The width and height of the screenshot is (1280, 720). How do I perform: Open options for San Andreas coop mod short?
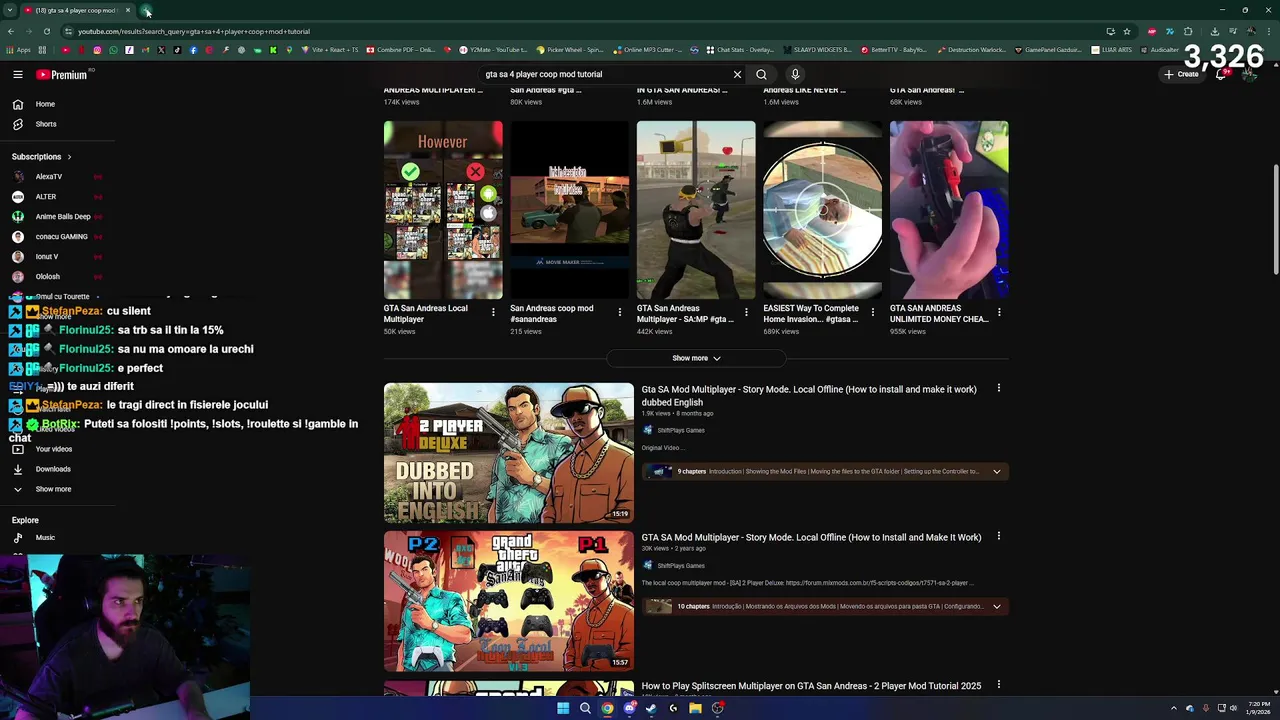619,312
